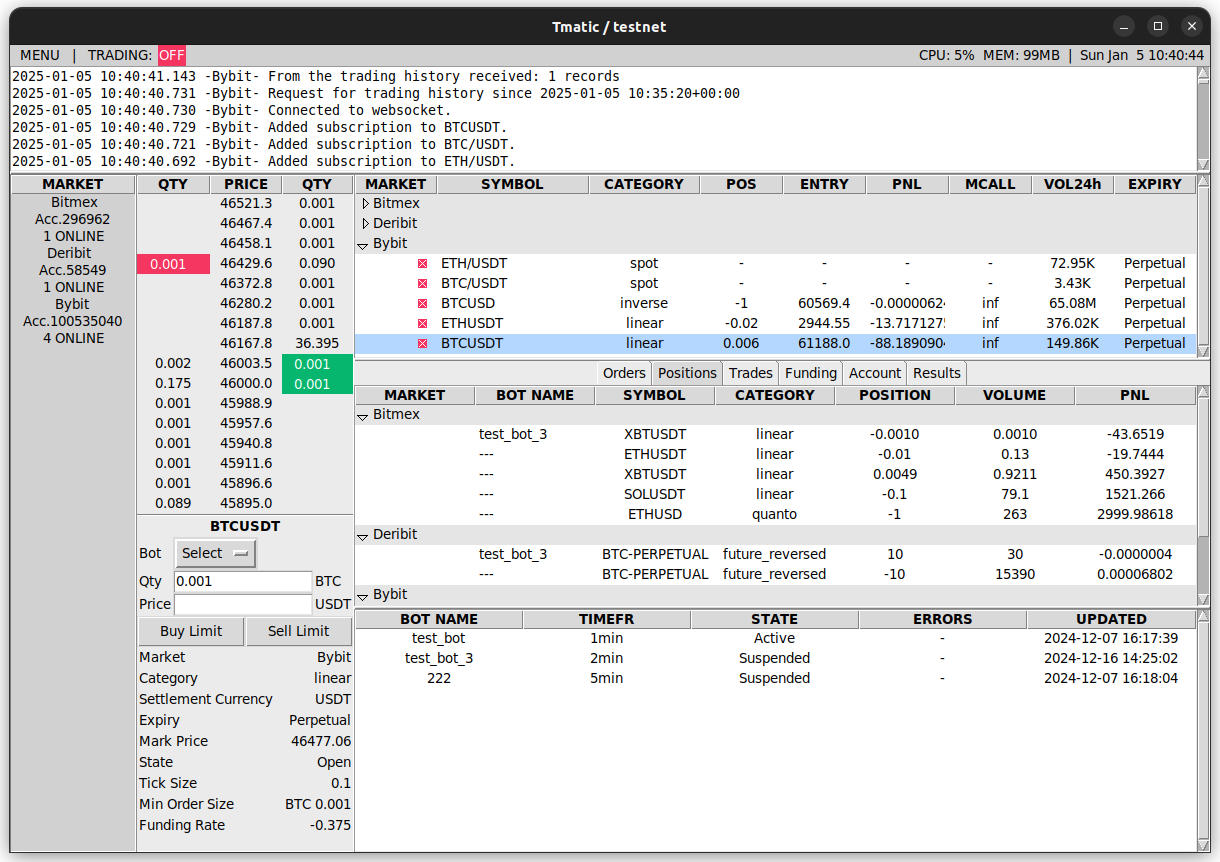Open the MENU item
This screenshot has height=862, width=1220.
pos(40,56)
